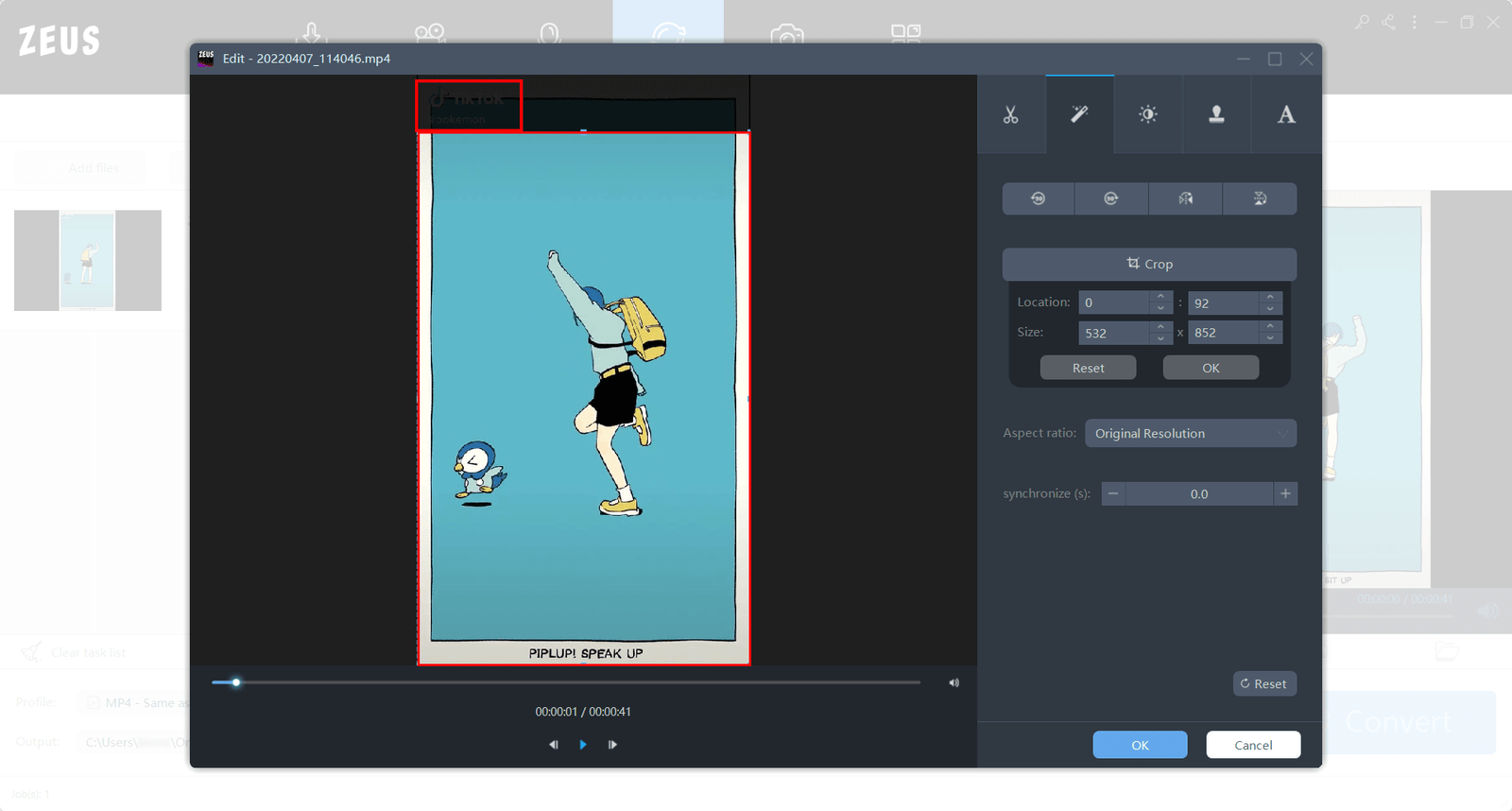This screenshot has height=811, width=1512.
Task: Increase the crop height 852
Action: 1270,327
